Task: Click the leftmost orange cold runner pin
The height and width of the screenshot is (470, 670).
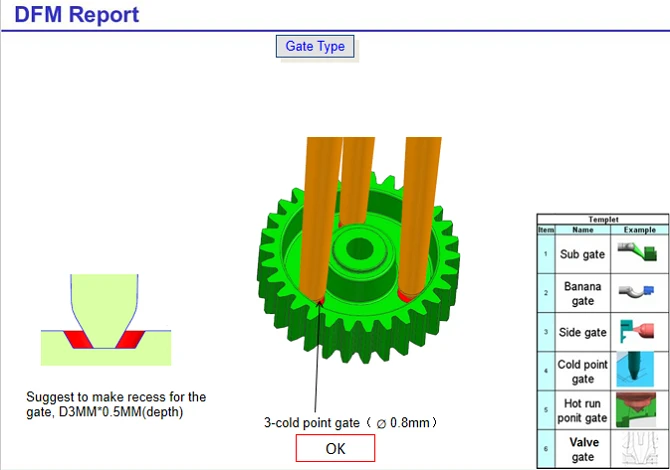Action: (x=320, y=219)
